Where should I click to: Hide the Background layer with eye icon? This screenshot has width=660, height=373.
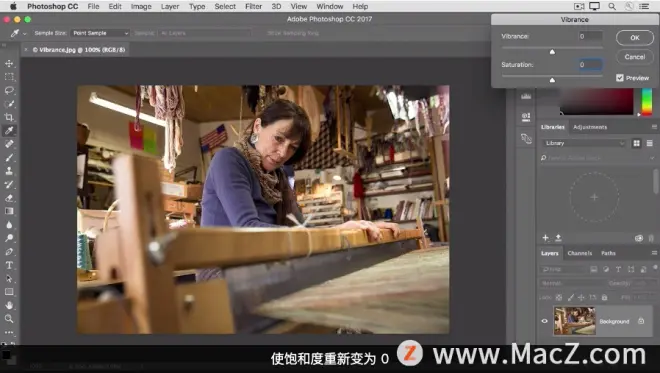[x=544, y=321]
